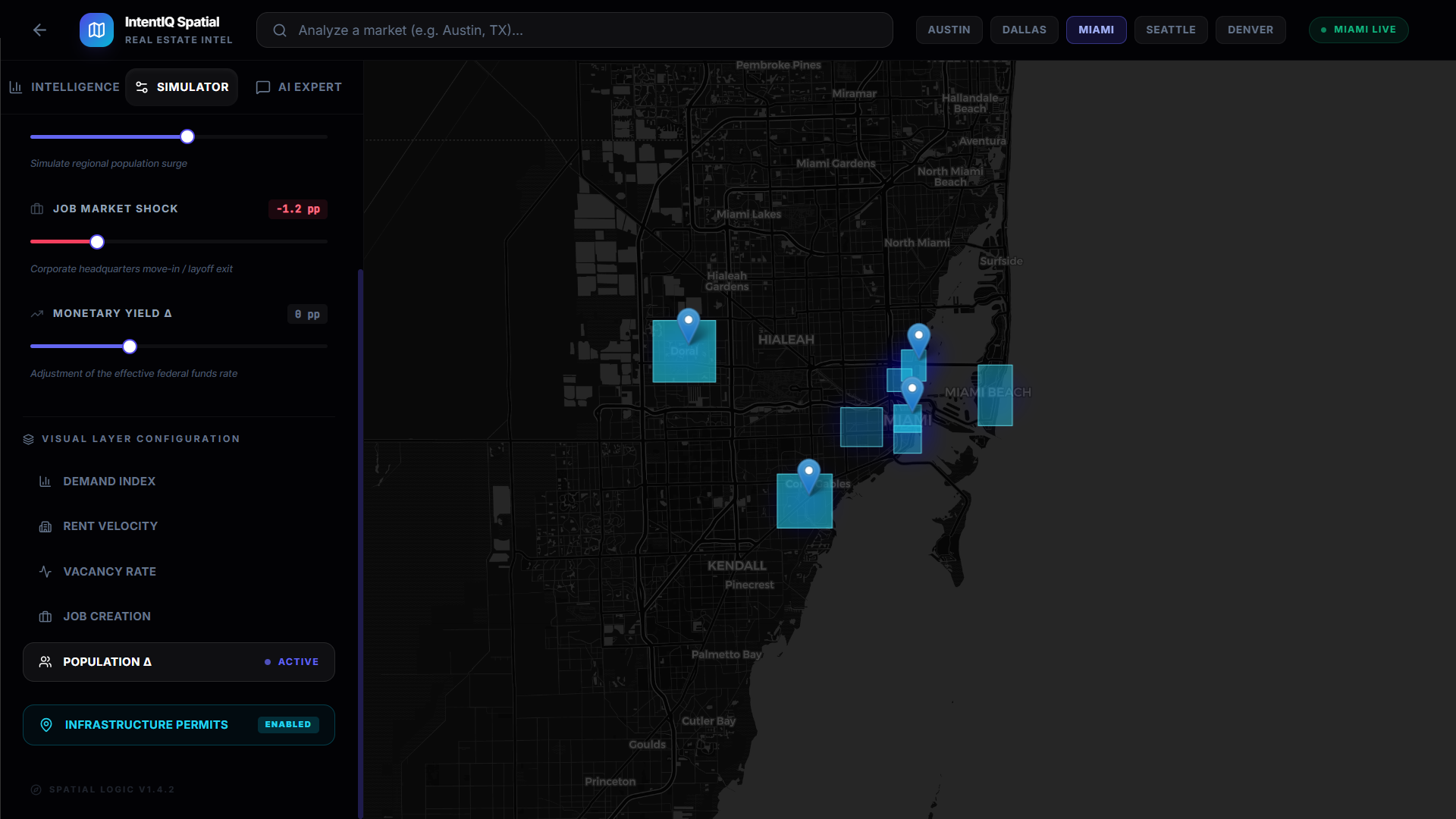Enable the Vacancy Rate layer
This screenshot has height=819, width=1456.
[x=109, y=572]
